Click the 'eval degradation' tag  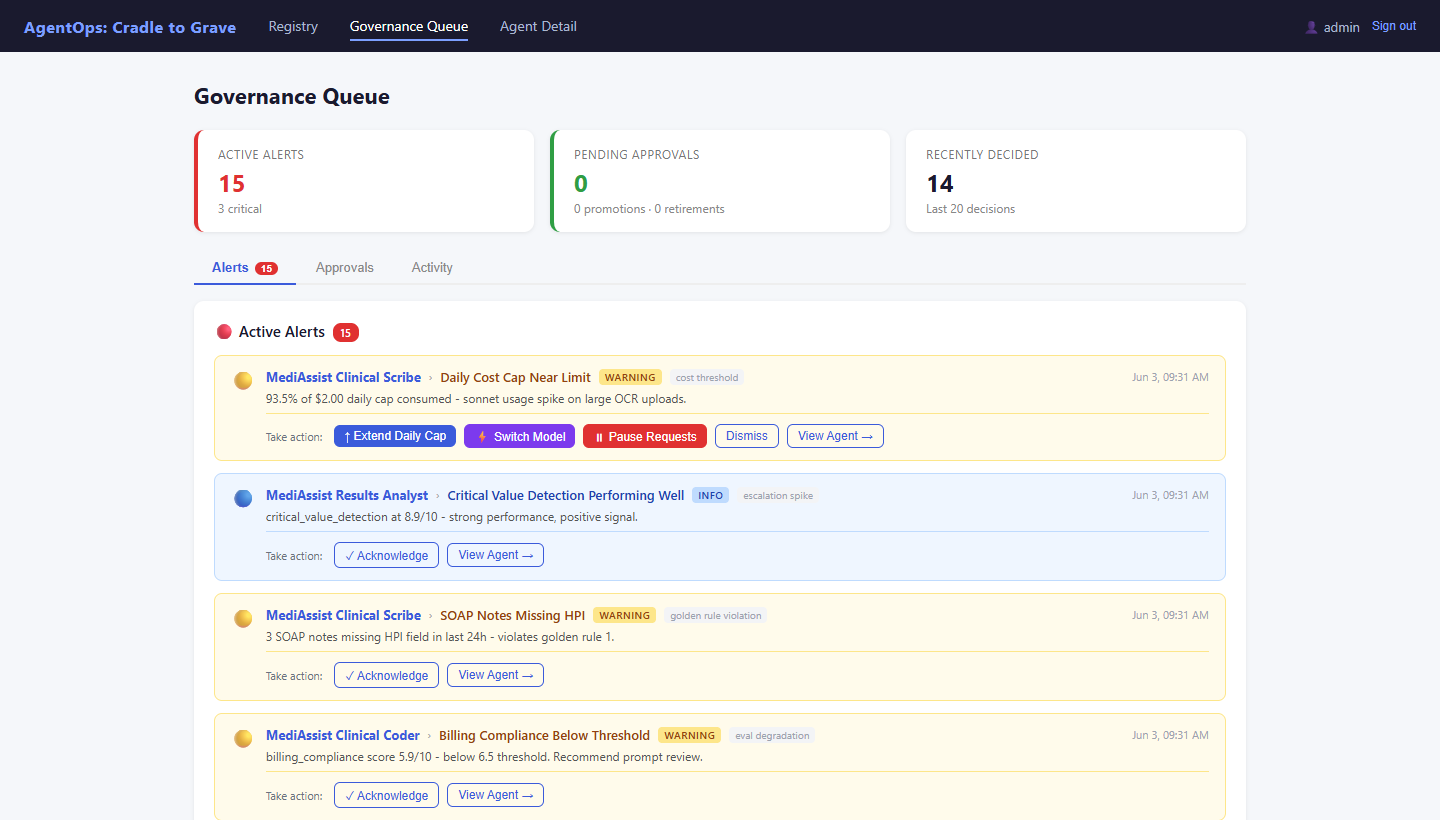click(772, 736)
